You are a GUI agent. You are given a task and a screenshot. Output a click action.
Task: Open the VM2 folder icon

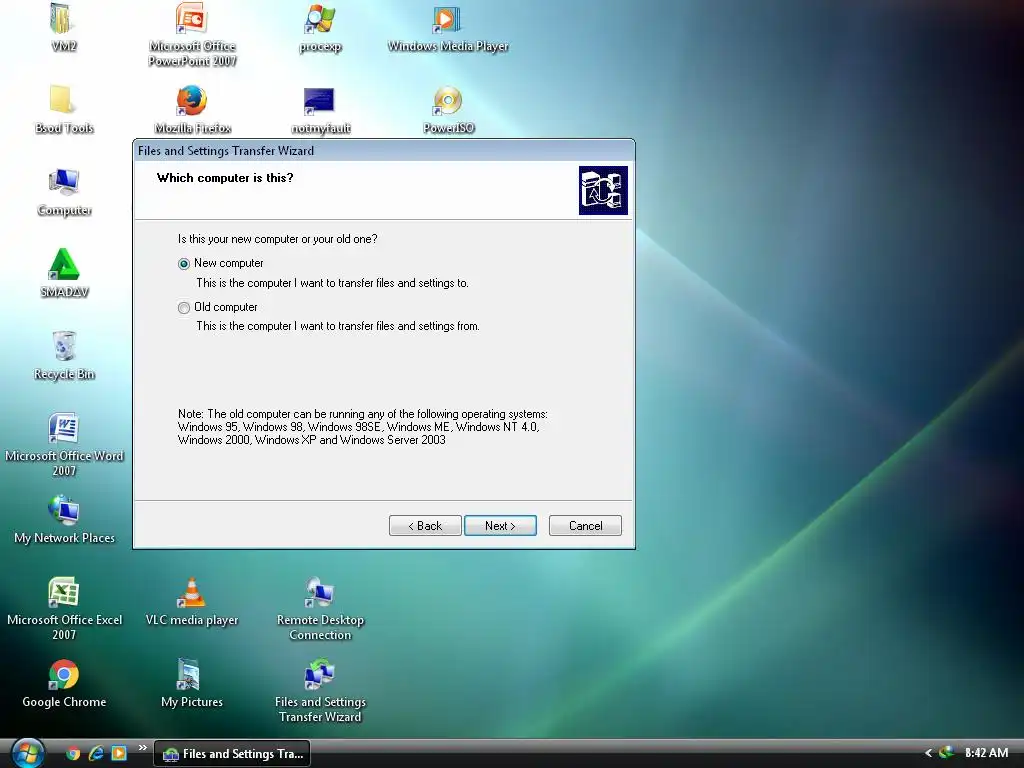click(x=62, y=18)
